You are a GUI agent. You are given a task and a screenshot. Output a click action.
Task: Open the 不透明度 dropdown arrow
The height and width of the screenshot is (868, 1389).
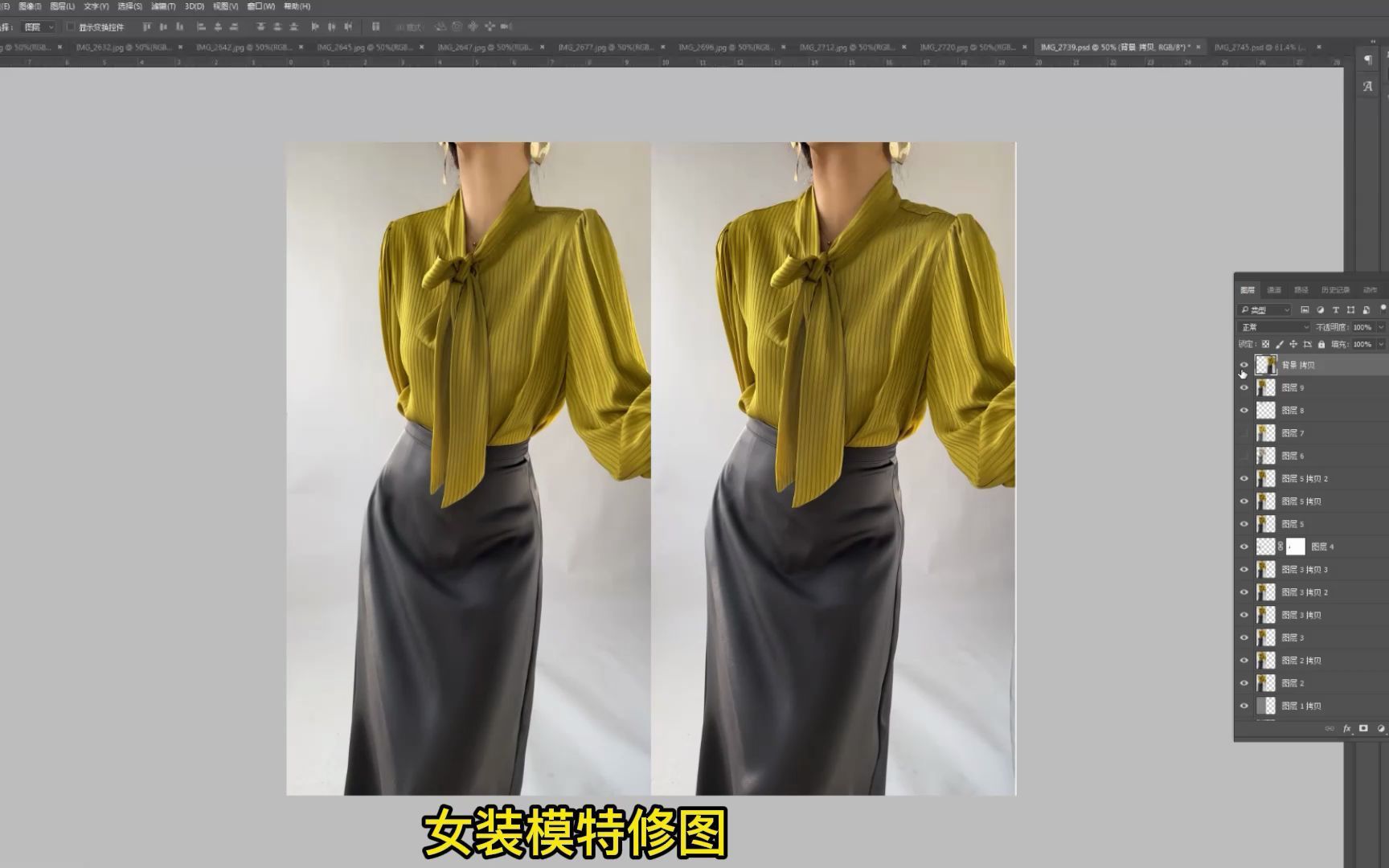1379,327
